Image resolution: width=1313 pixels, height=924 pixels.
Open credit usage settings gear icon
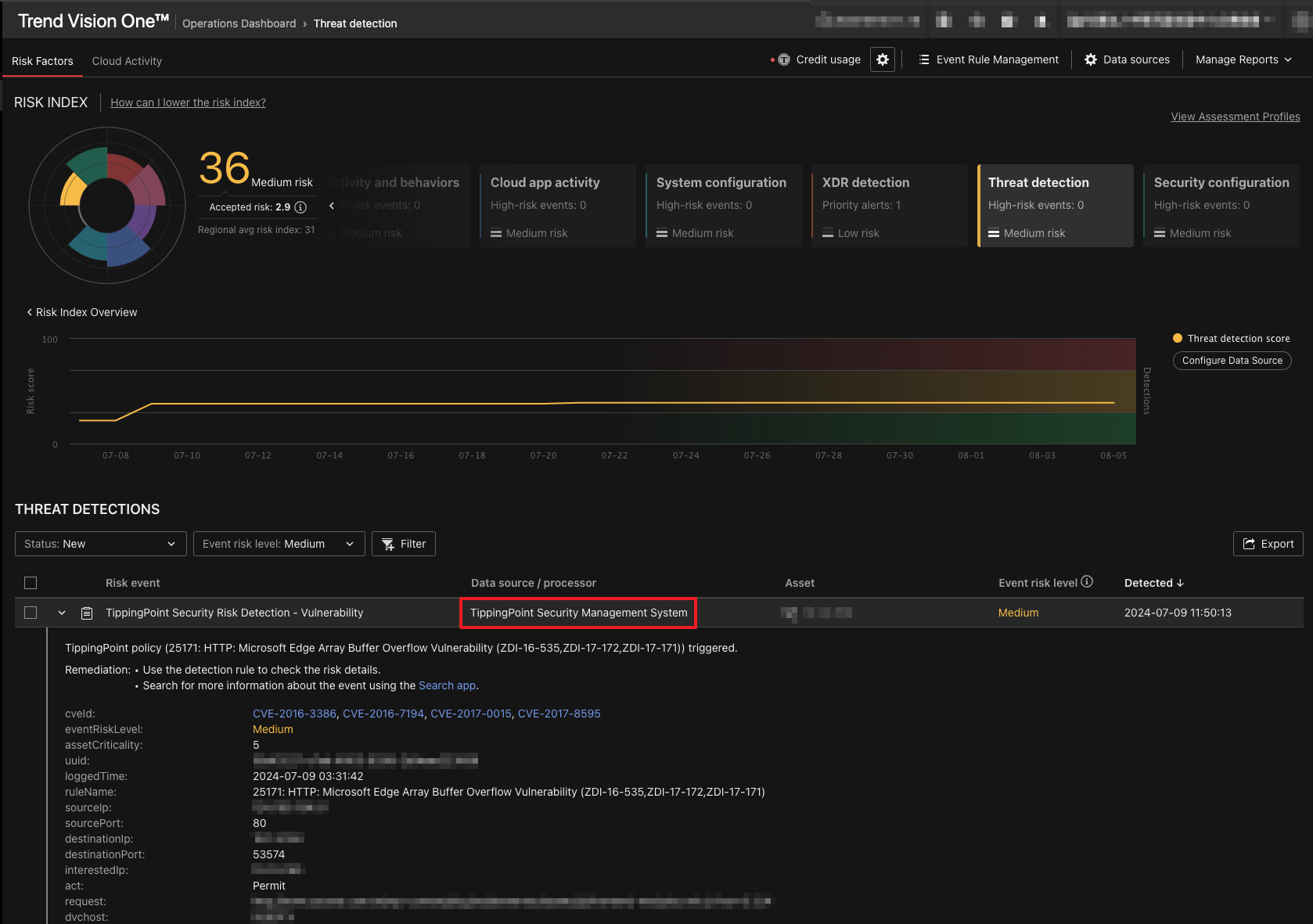tap(883, 59)
